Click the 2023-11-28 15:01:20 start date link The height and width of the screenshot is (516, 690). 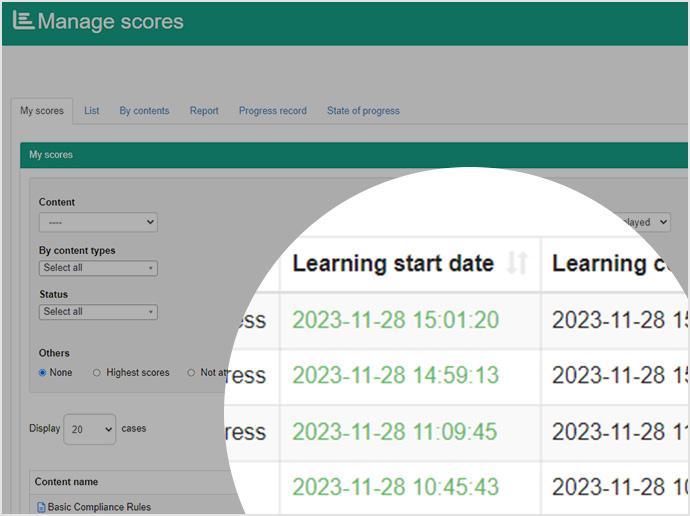click(x=395, y=320)
